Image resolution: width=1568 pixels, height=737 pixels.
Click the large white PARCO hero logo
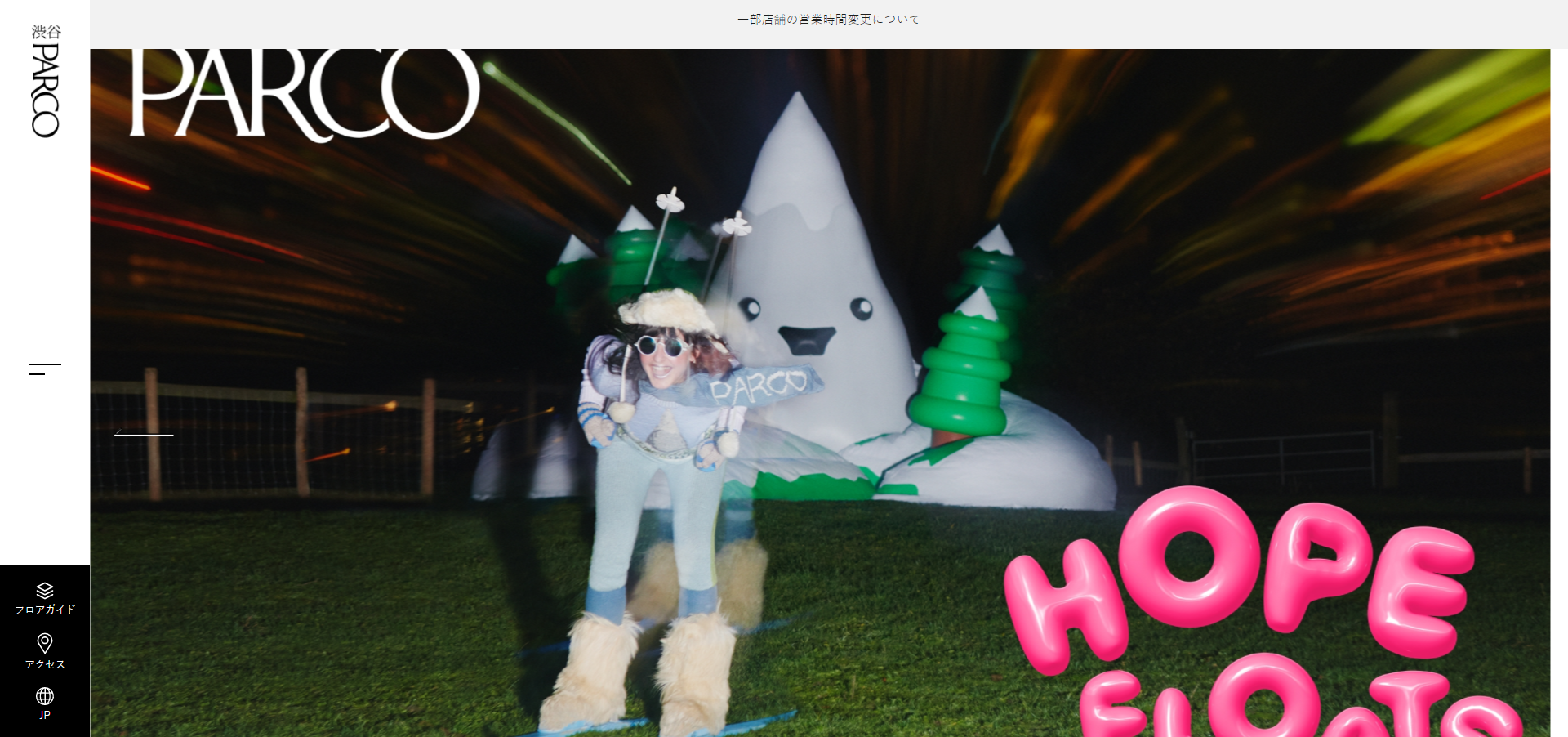(x=305, y=94)
